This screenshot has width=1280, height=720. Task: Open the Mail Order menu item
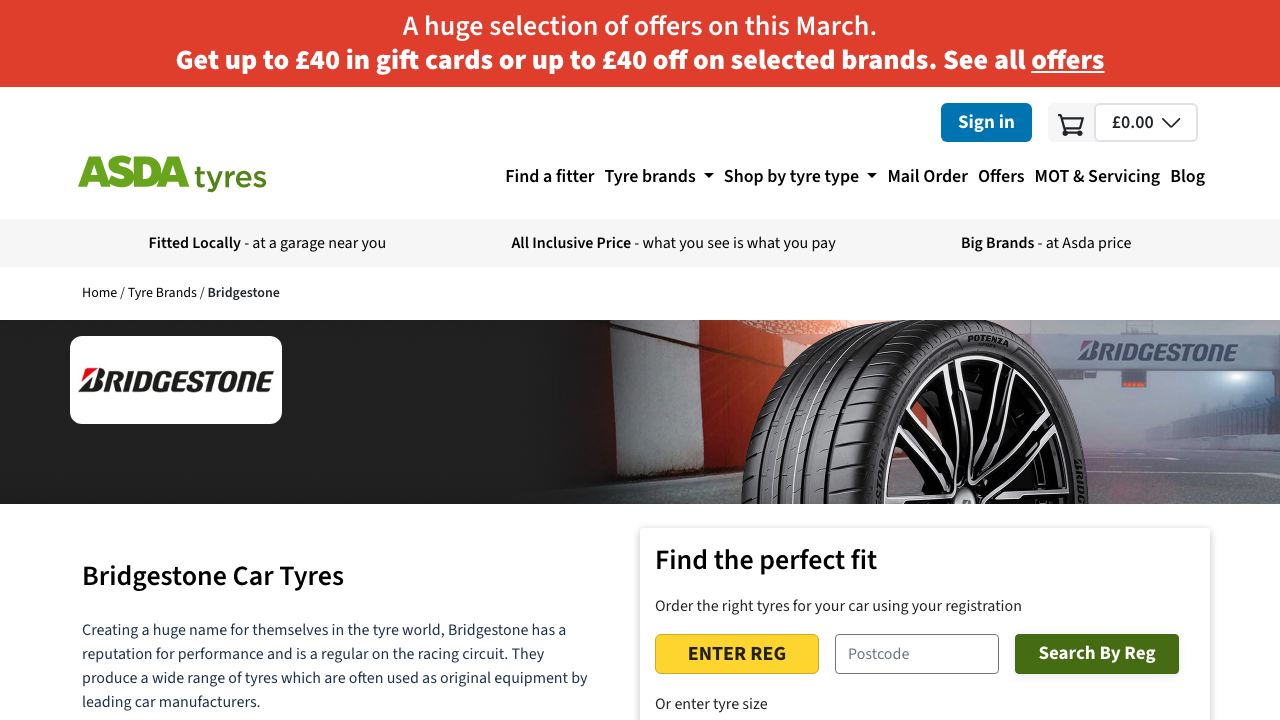927,175
